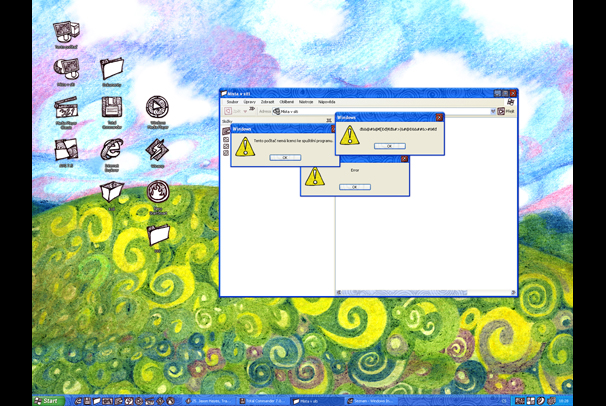
Task: Click OK in the license warning dialog
Action: coord(284,157)
